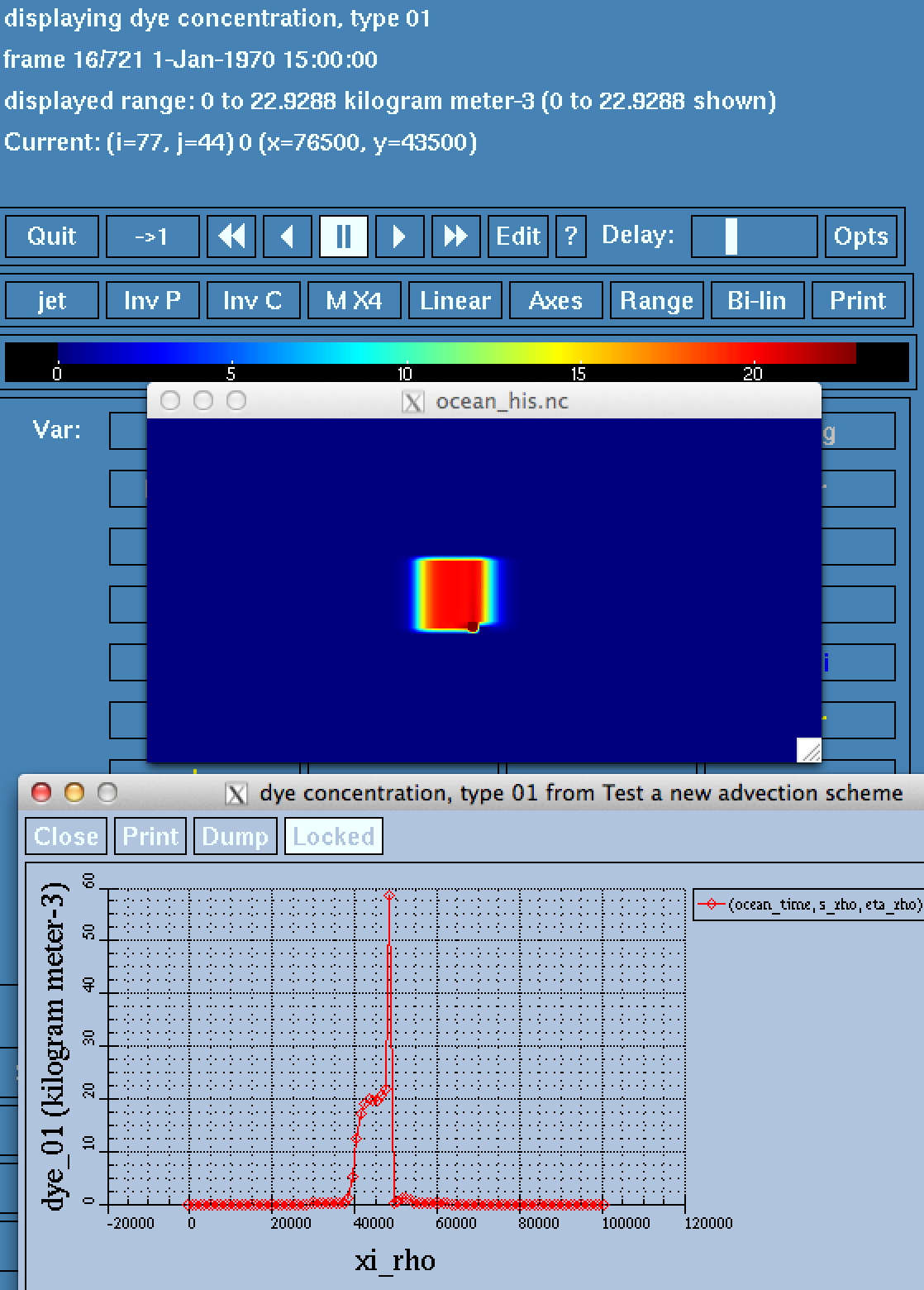The width and height of the screenshot is (924, 1290).
Task: Toggle the Locked button in plot window
Action: (333, 836)
